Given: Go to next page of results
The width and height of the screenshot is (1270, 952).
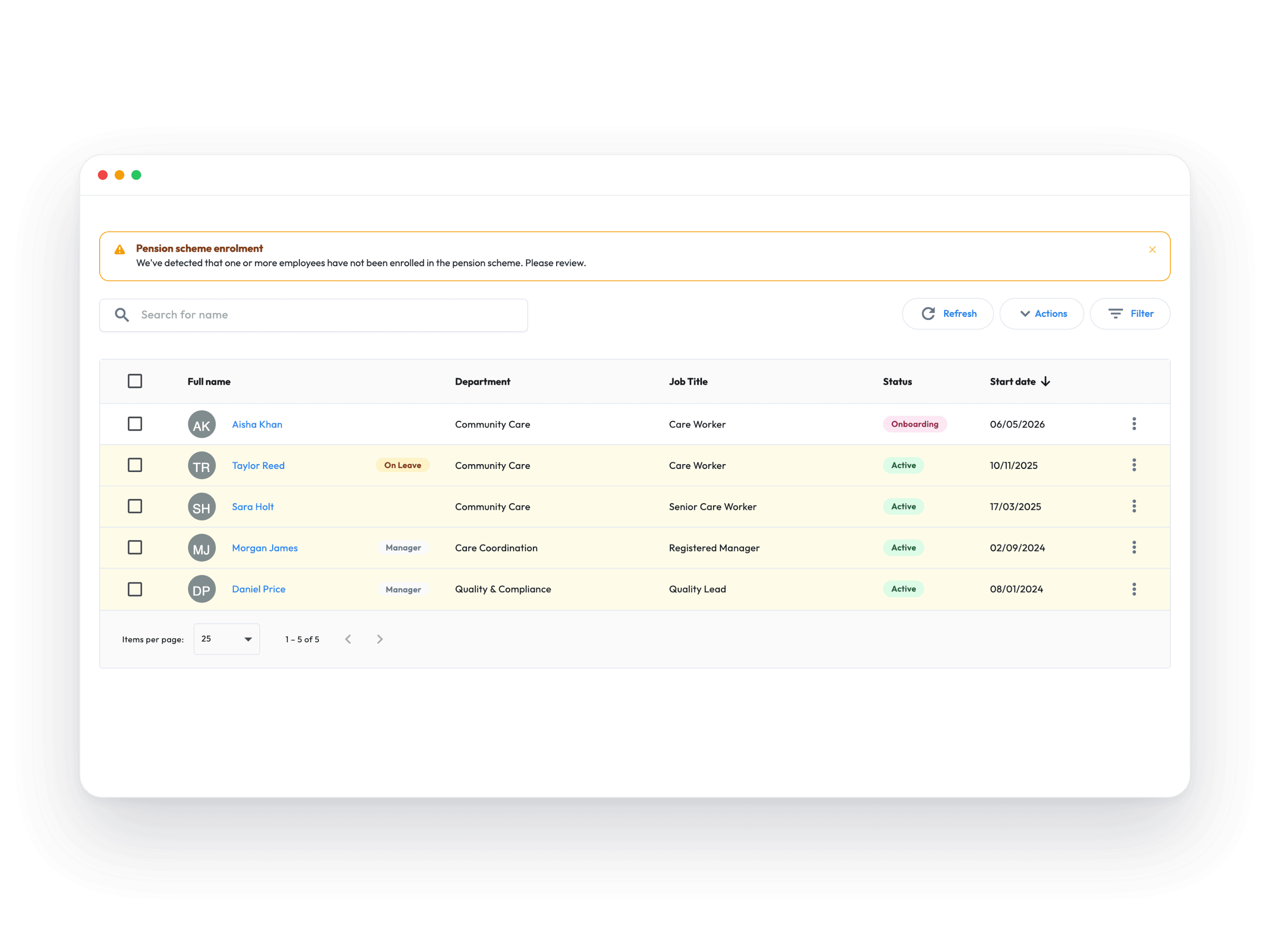Looking at the screenshot, I should tap(380, 639).
